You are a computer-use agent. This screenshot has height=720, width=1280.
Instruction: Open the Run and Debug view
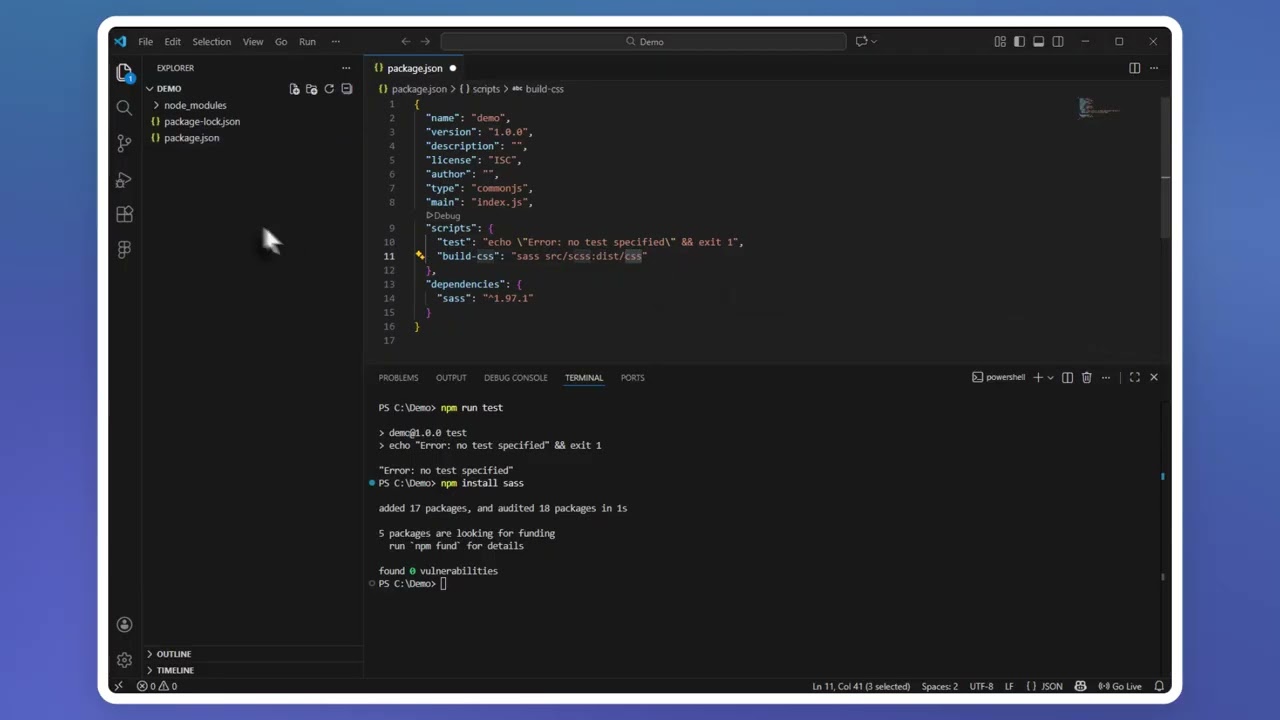point(124,179)
